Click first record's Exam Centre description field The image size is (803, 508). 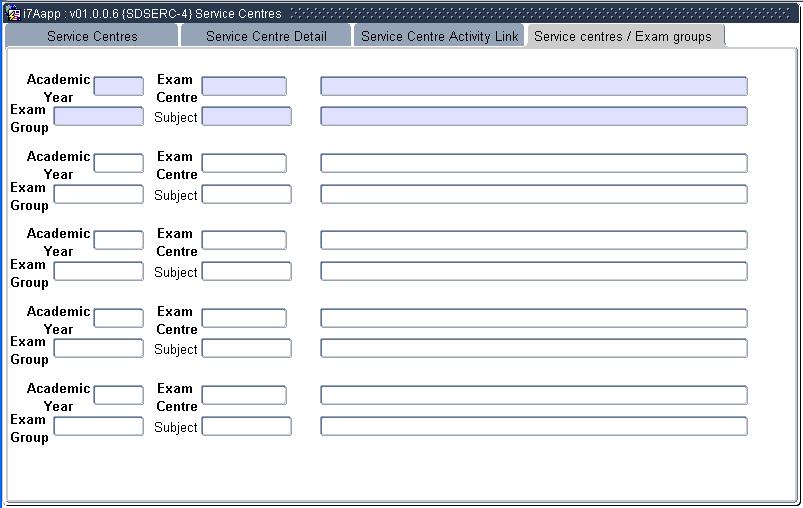click(533, 87)
